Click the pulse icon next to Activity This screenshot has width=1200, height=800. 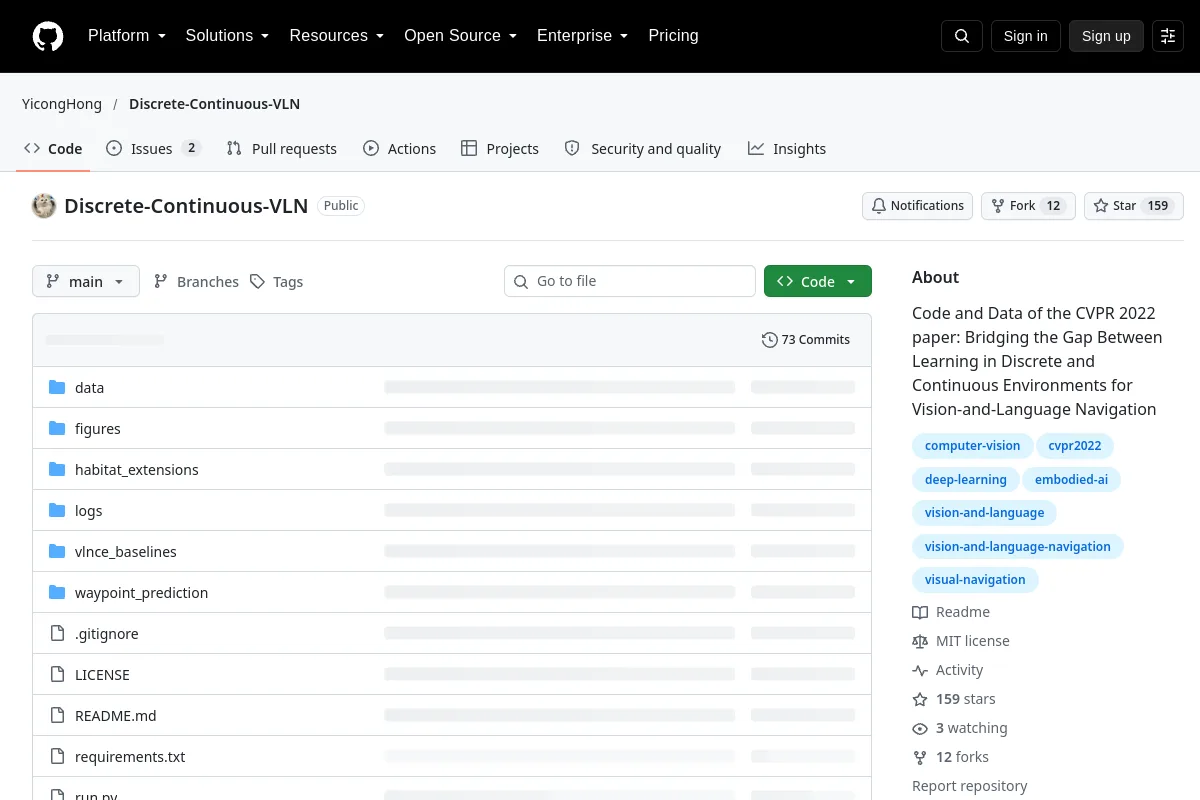(920, 670)
